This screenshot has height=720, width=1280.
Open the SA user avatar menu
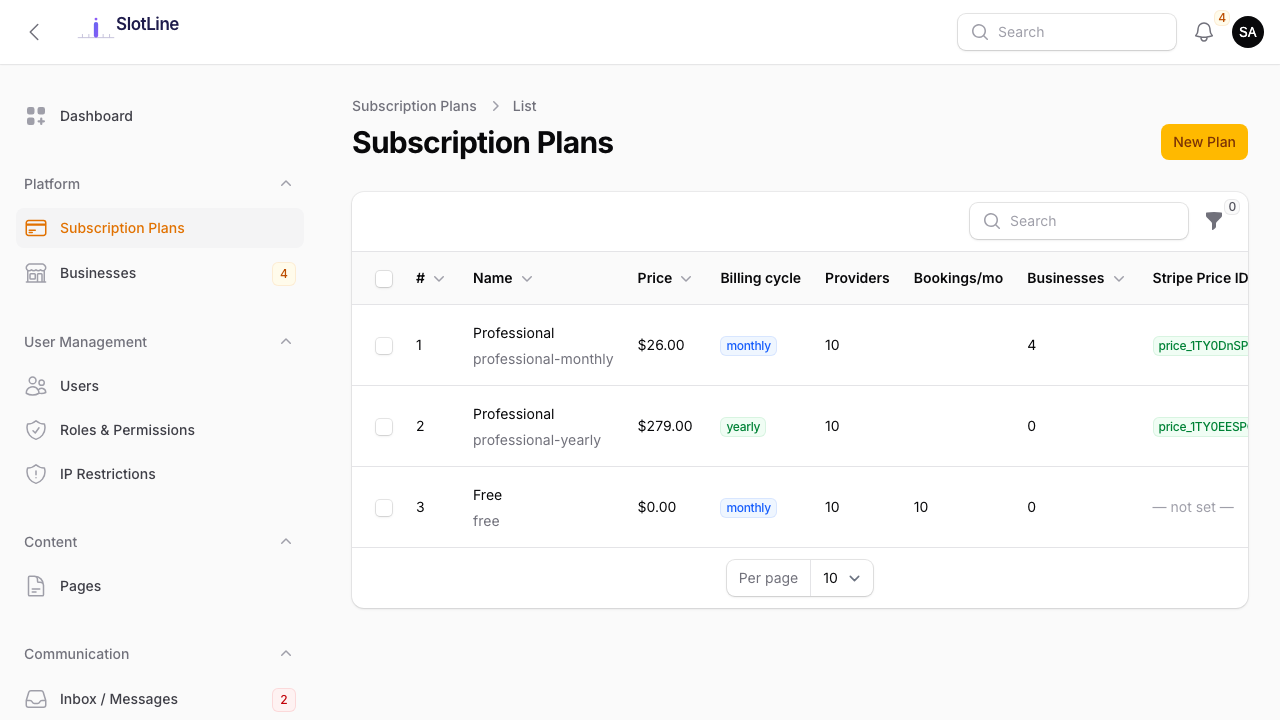tap(1248, 32)
